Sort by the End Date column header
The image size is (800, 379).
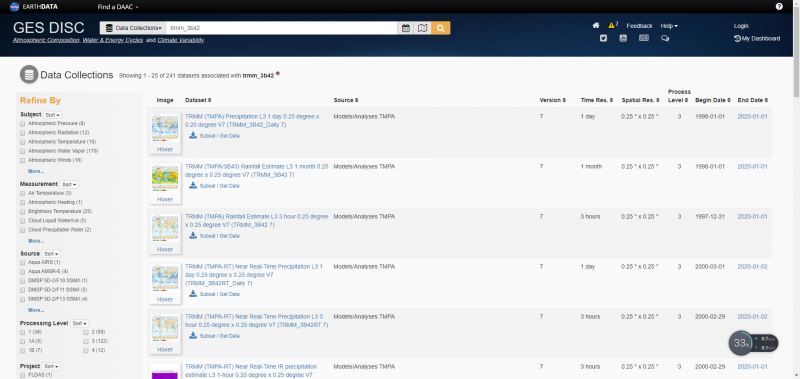[x=753, y=100]
